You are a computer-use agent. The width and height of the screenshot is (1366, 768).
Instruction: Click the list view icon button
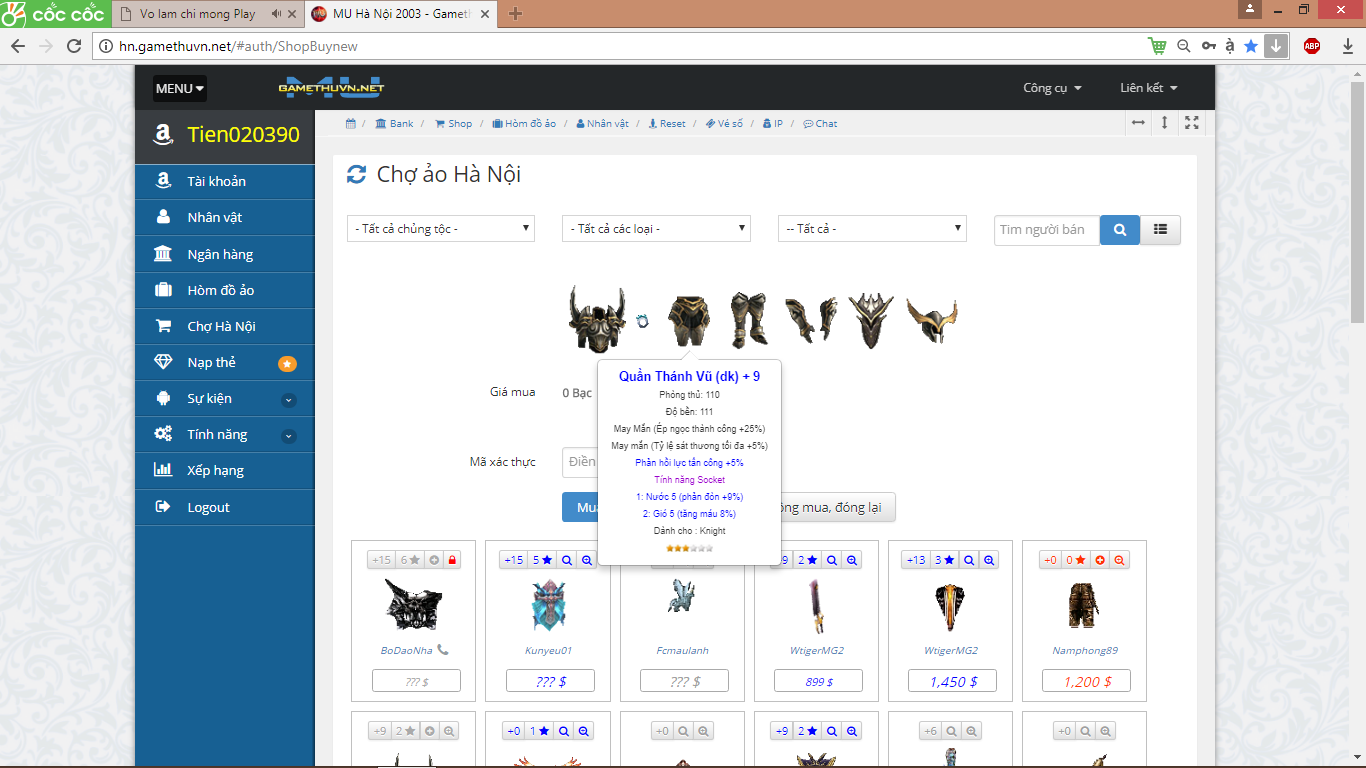(1160, 230)
